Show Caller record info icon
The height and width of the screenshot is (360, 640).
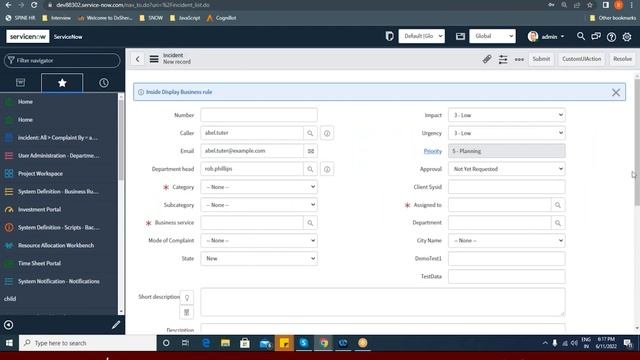[x=327, y=133]
